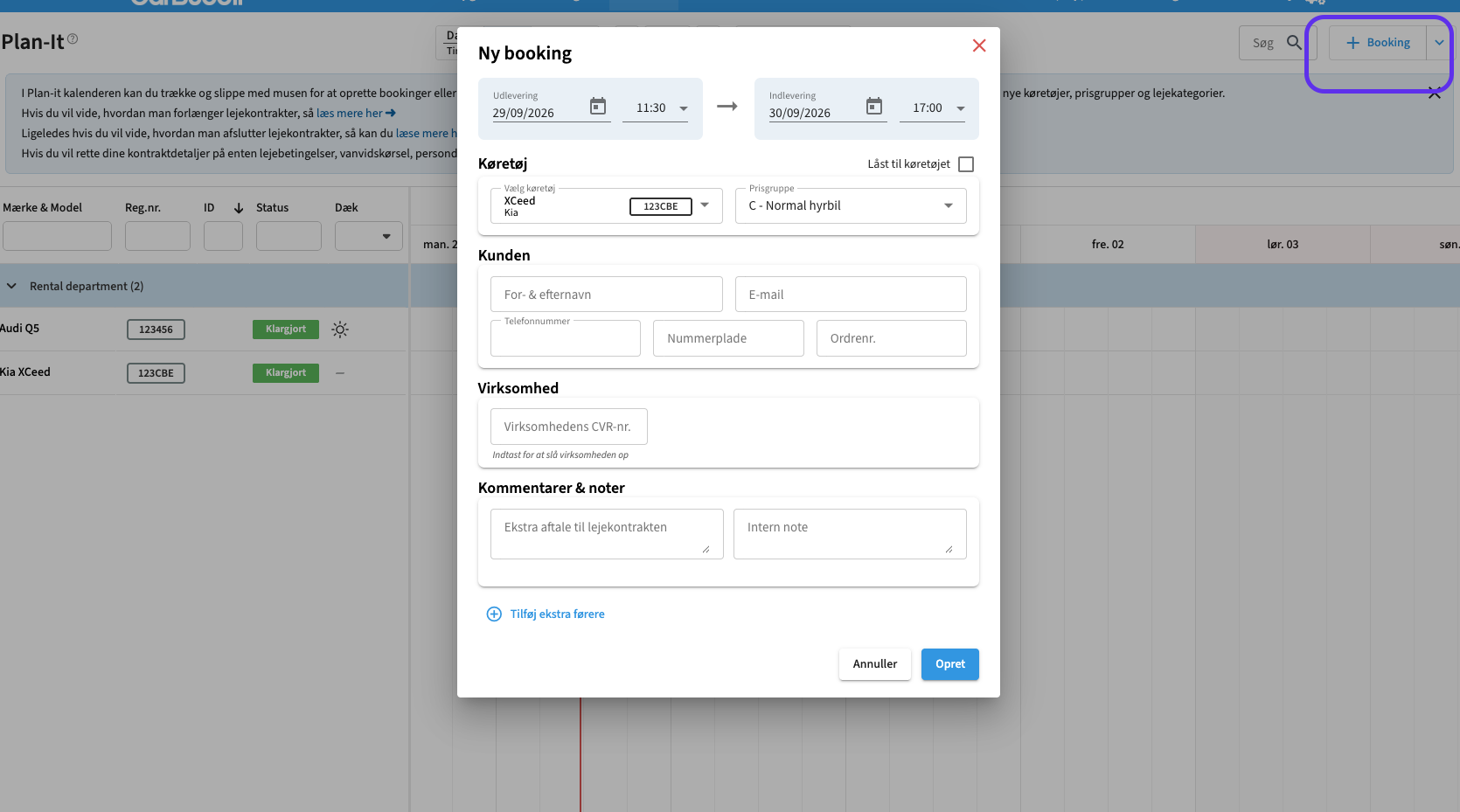Click the magnifier search icon
Screen dimensions: 1460x812
click(x=1294, y=43)
